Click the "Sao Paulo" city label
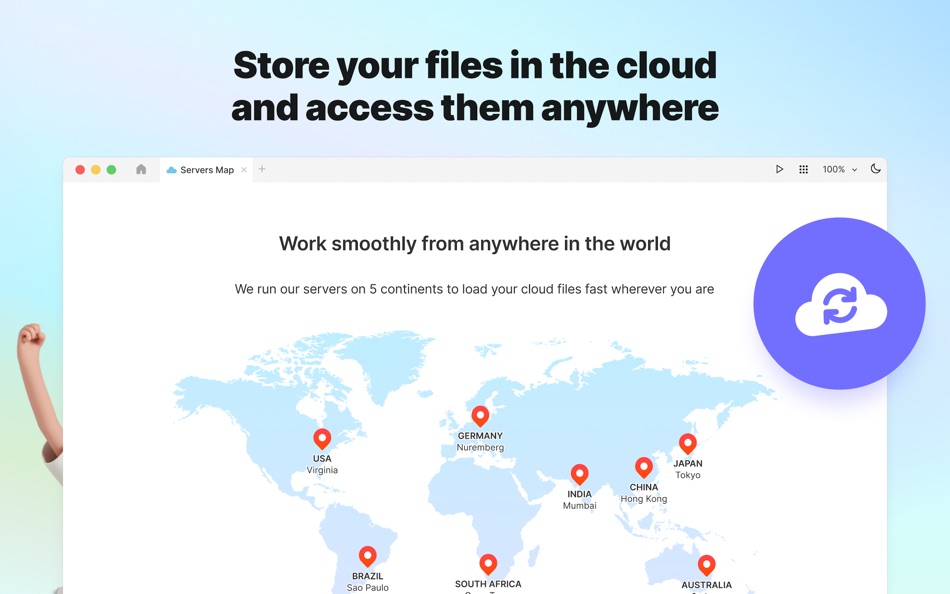The height and width of the screenshot is (594, 950). point(368,587)
